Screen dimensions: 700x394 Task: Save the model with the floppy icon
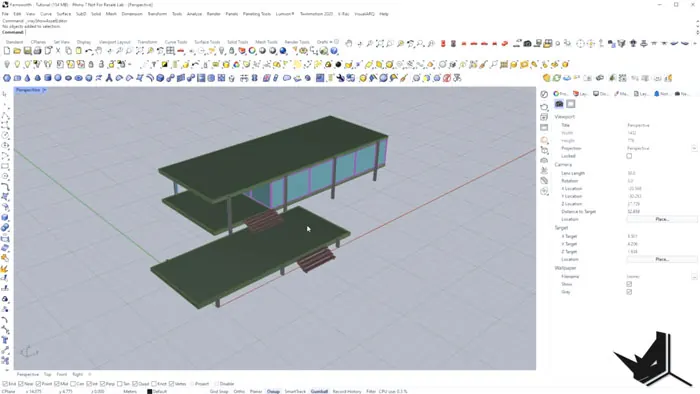[27, 51]
